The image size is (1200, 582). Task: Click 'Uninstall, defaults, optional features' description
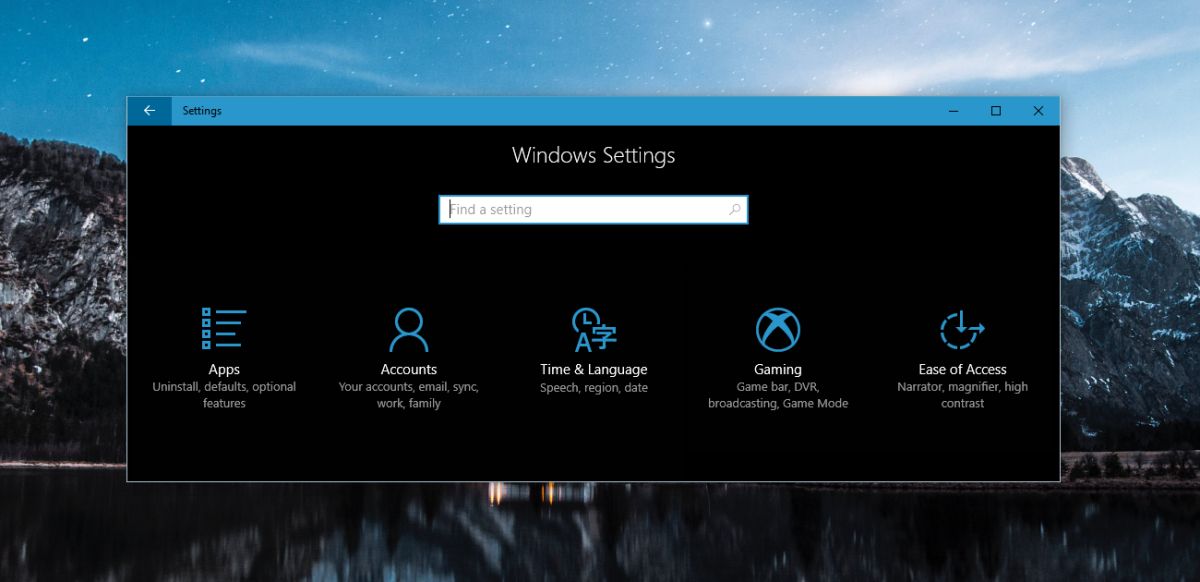coord(224,395)
